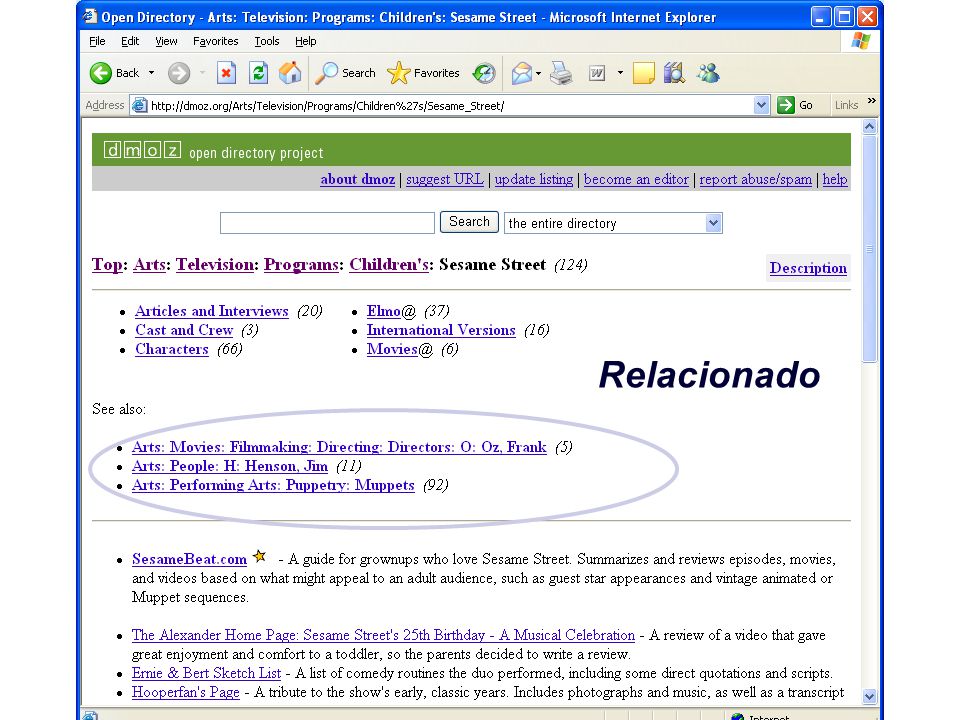Expand the address bar URL dropdown
The width and height of the screenshot is (960, 720).
[761, 105]
